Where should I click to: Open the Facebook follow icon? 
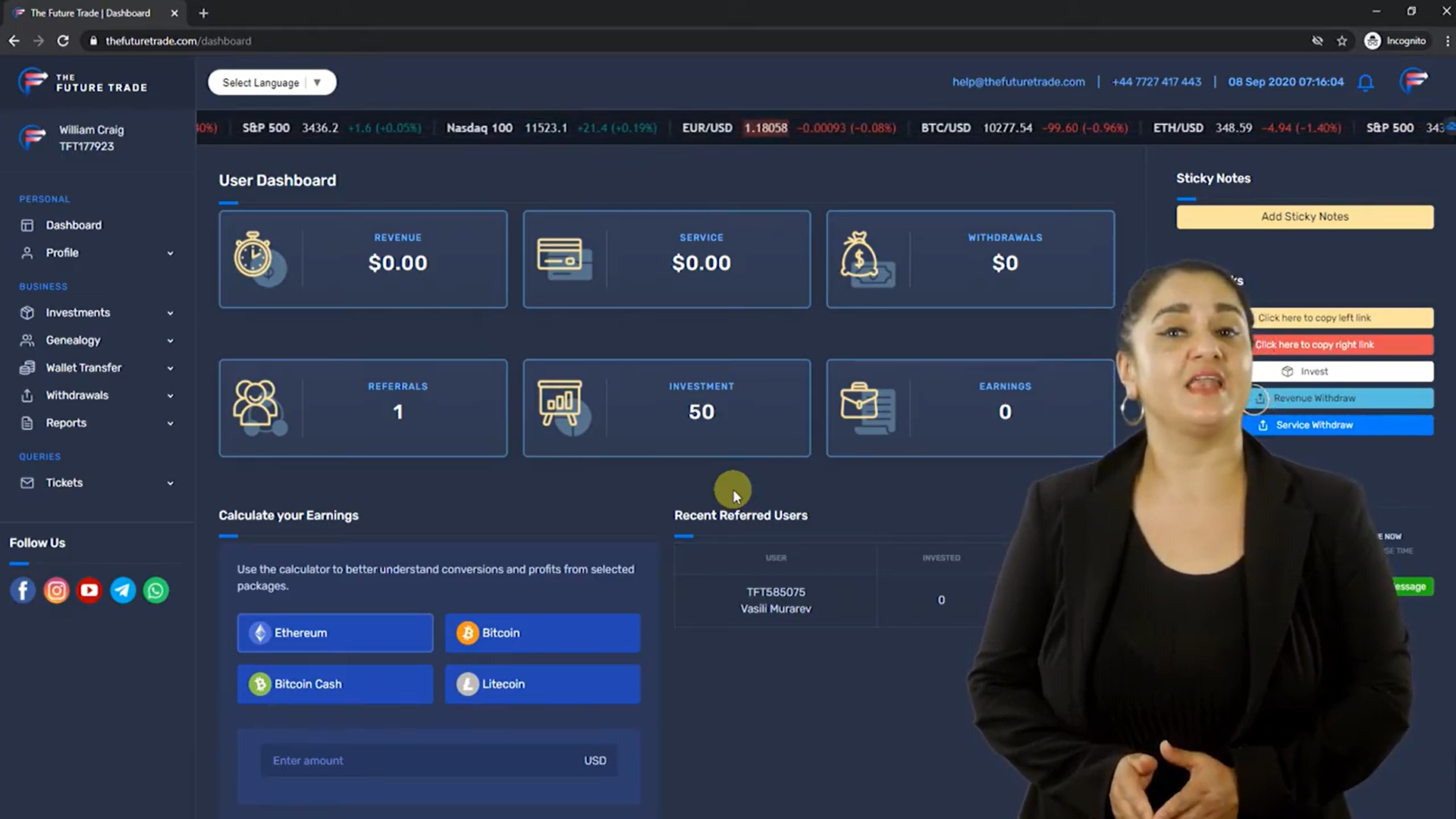(23, 590)
